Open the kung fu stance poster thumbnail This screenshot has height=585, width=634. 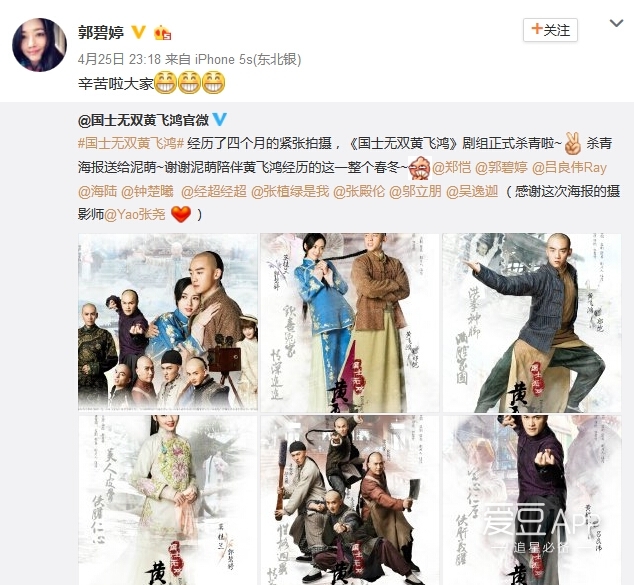coord(532,323)
